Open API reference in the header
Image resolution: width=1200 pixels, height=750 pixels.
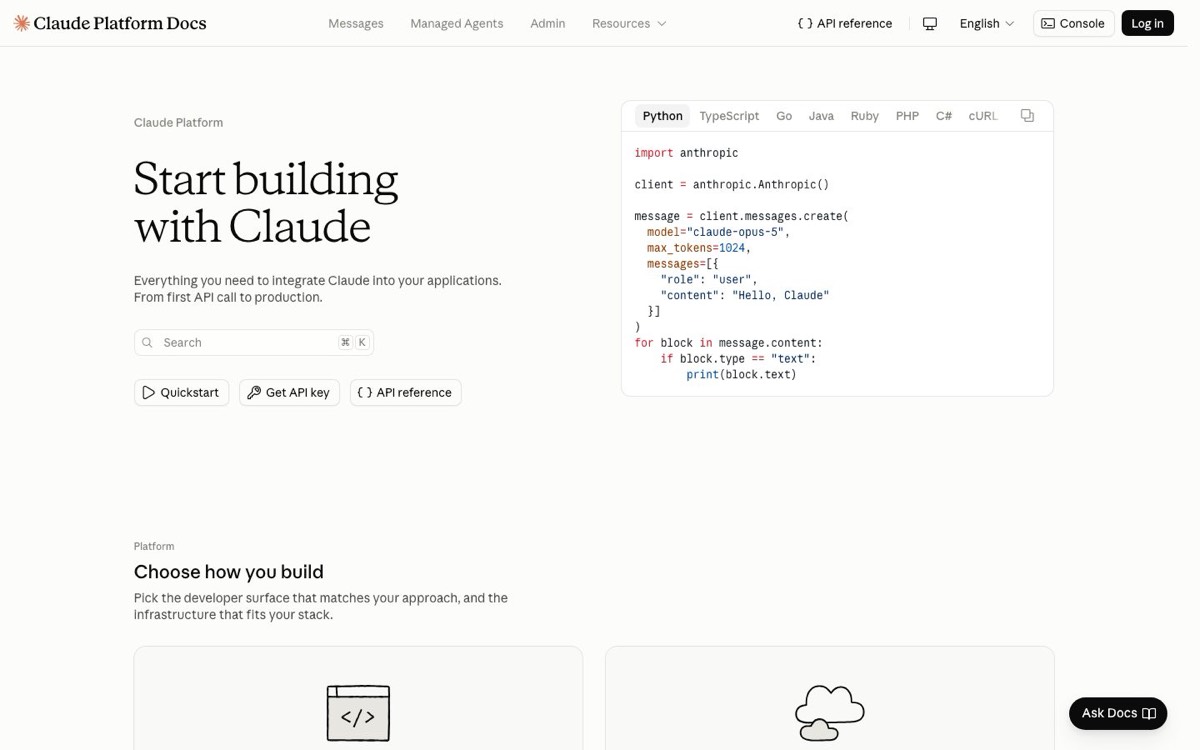(845, 23)
